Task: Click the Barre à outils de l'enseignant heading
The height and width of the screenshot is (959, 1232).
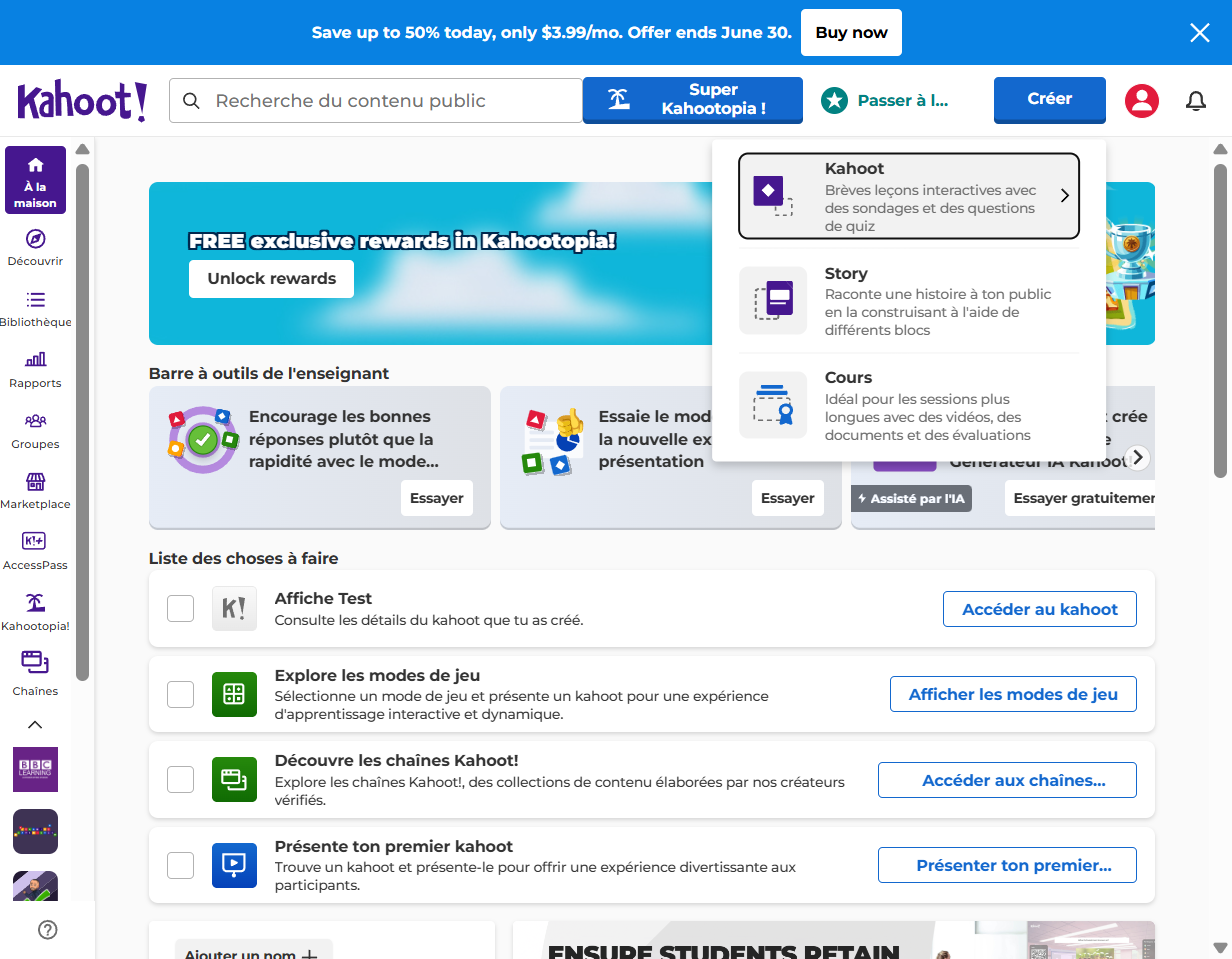Action: [269, 373]
